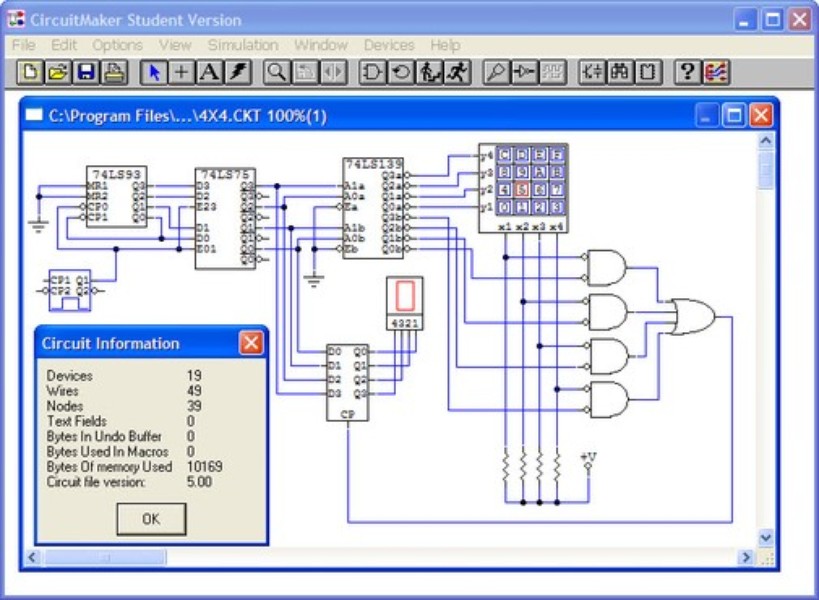Run the simulation with the running man icon
Image resolution: width=819 pixels, height=600 pixels.
[455, 70]
